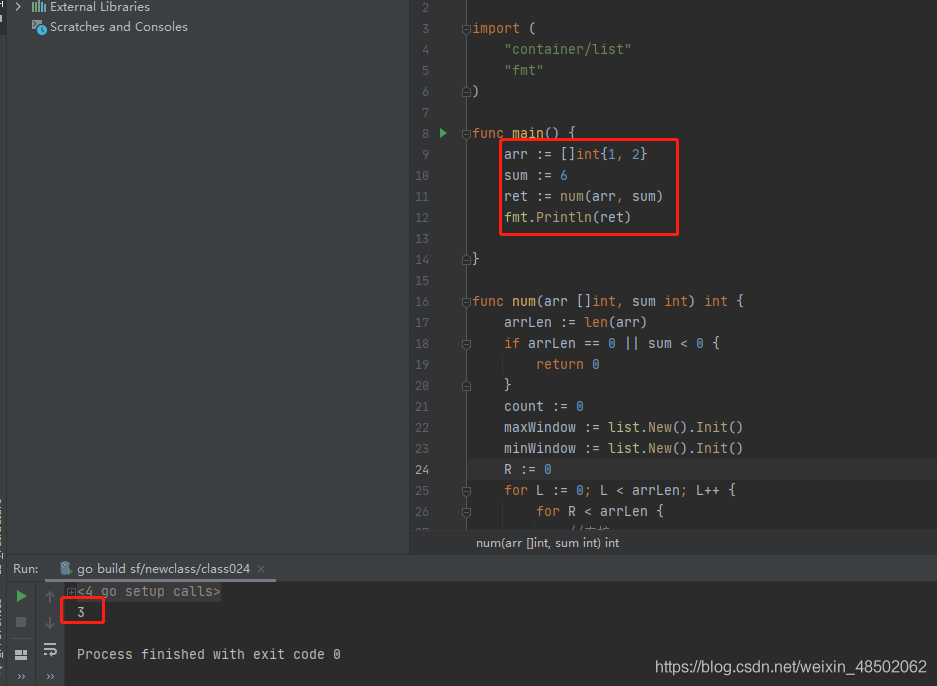Click line number 24 in gutter
The height and width of the screenshot is (686, 937).
[422, 470]
